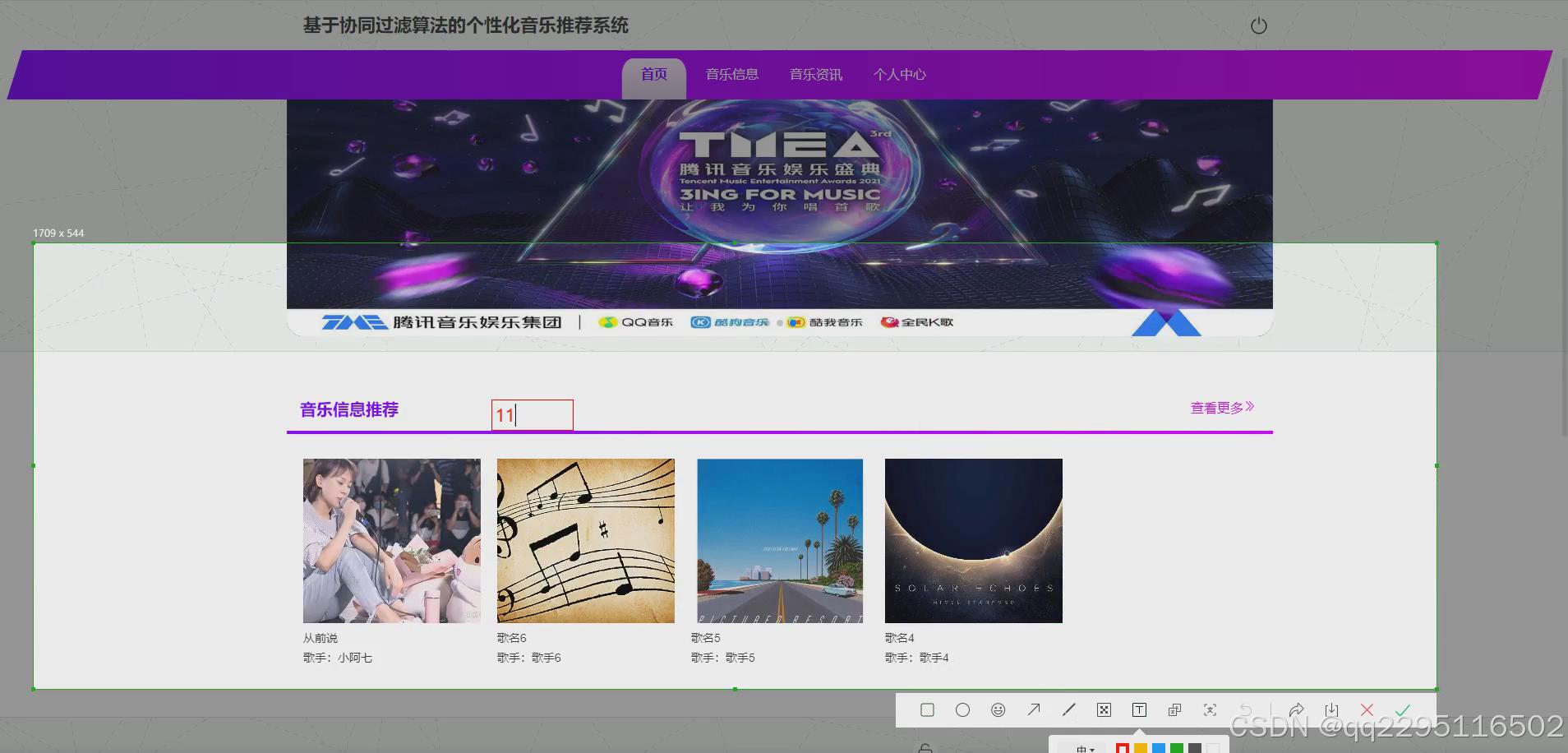This screenshot has height=753, width=1568.
Task: Click the singer label 歌手：歌手5
Action: pyautogui.click(x=723, y=658)
